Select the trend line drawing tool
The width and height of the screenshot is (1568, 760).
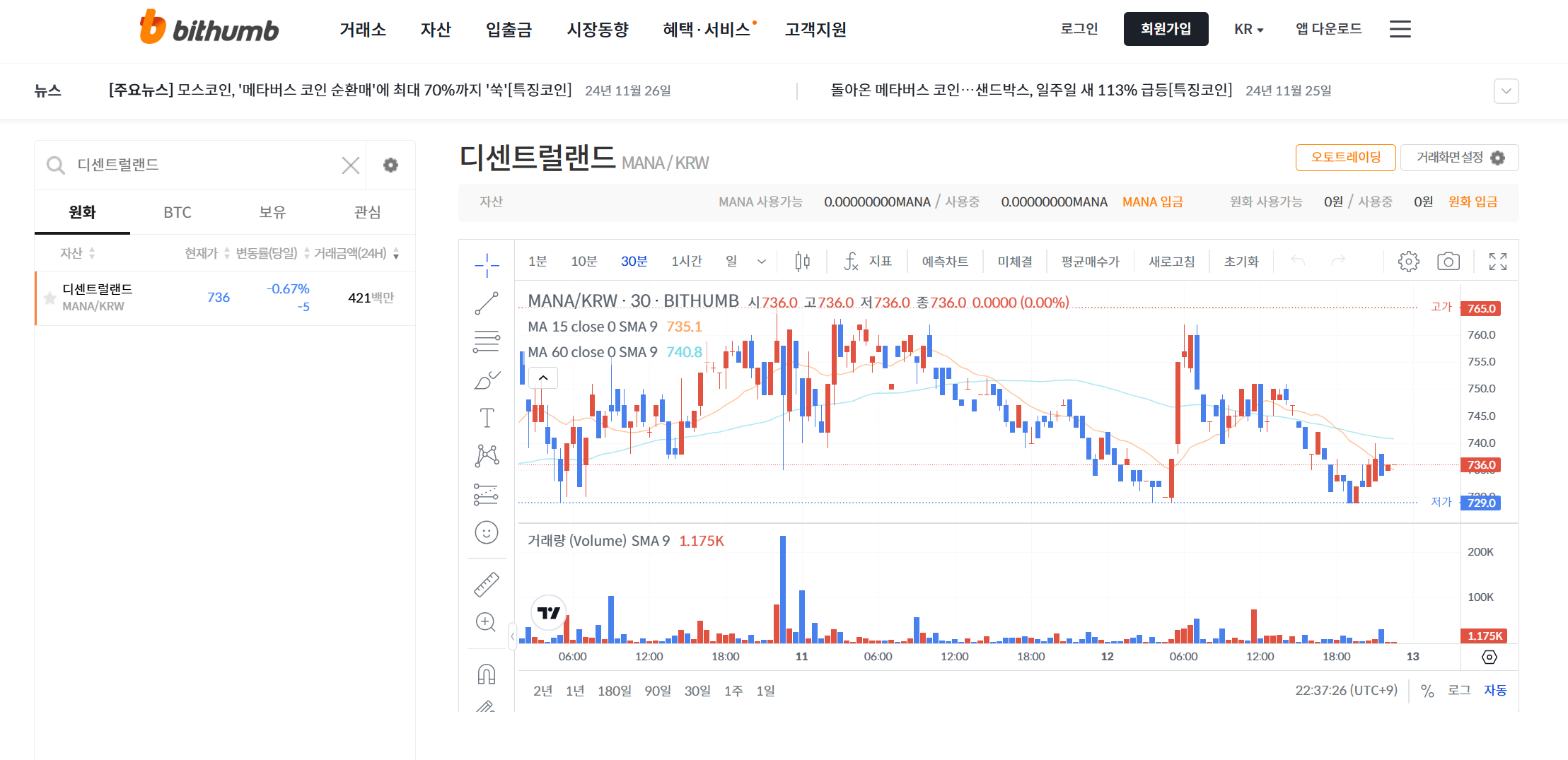487,303
